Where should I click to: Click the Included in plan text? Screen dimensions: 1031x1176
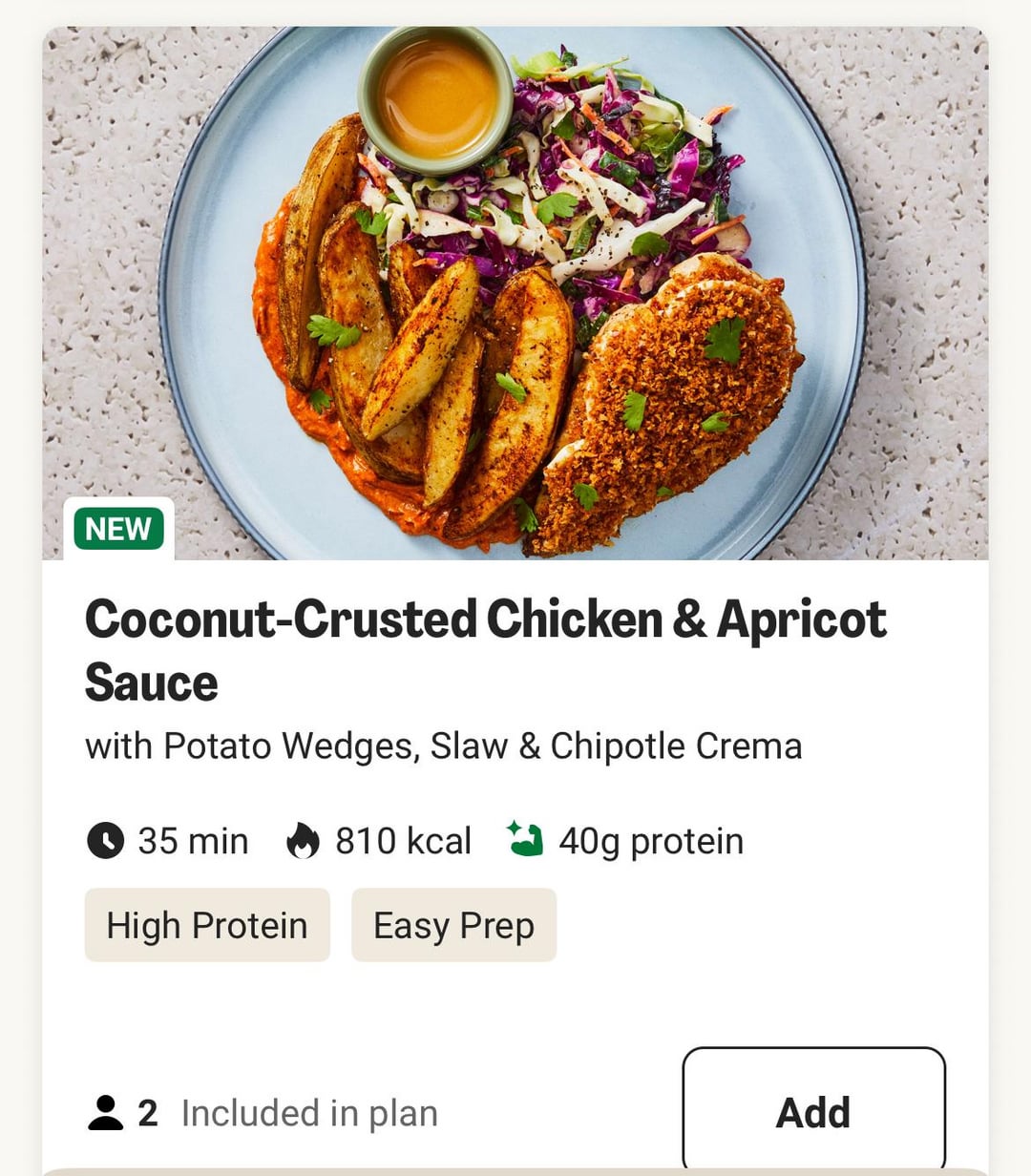(309, 1113)
